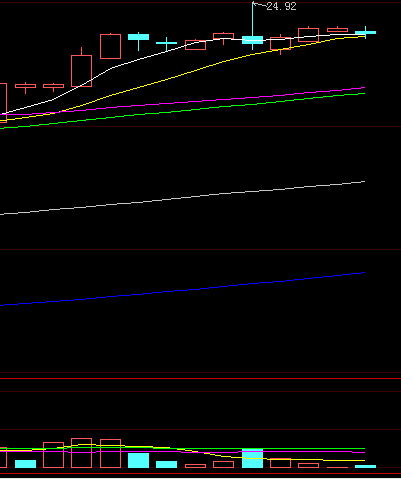Click the 24.92 high price label

pyautogui.click(x=281, y=6)
